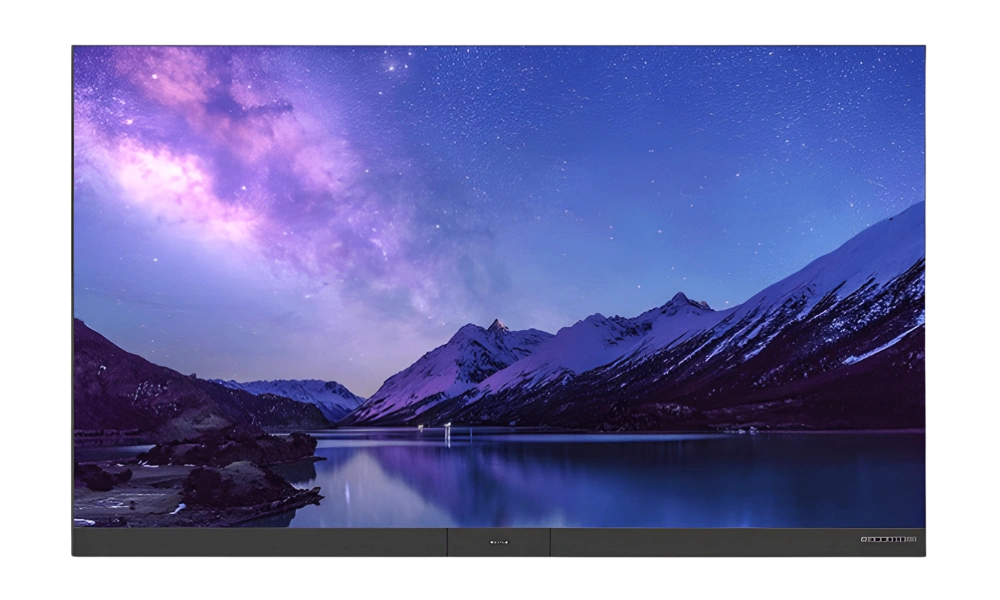Click the distant snowy range behind left hill

pos(293,394)
